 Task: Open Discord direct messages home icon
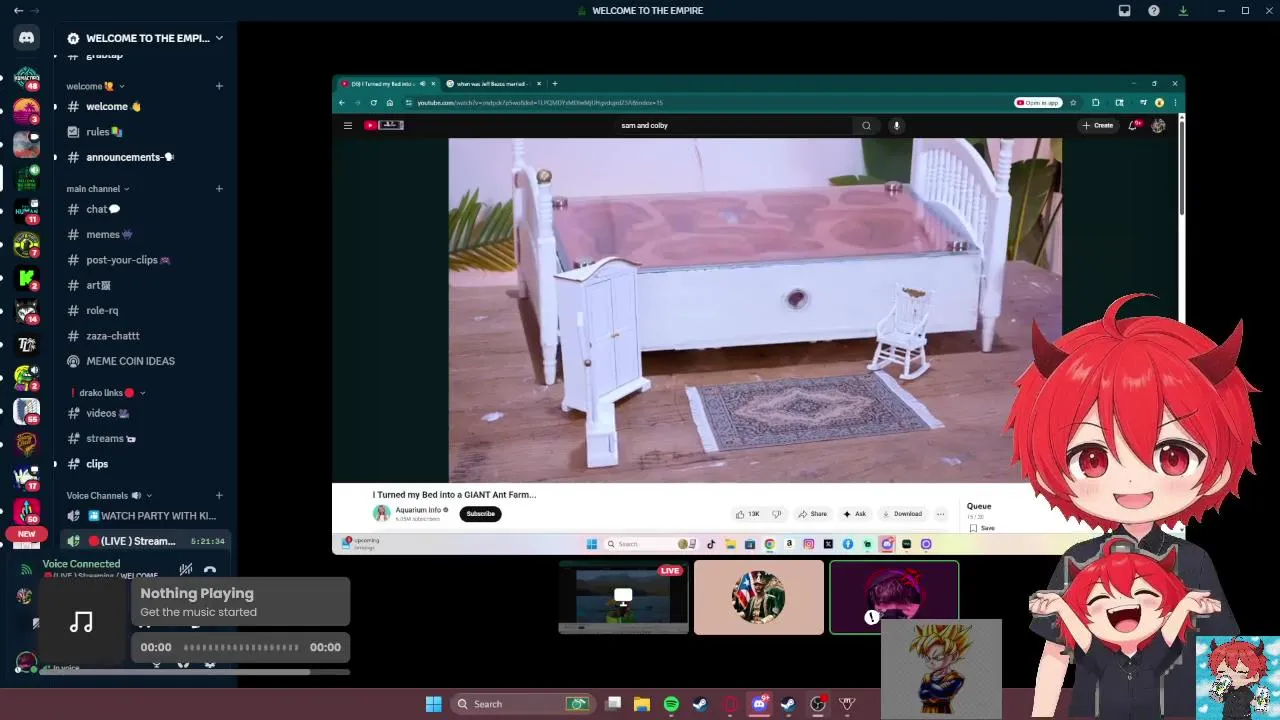[x=27, y=38]
